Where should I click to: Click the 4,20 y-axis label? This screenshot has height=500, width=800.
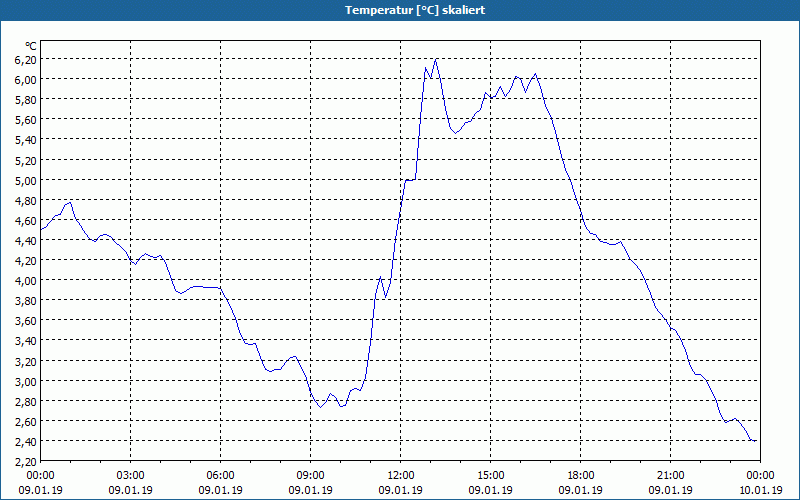(26, 261)
